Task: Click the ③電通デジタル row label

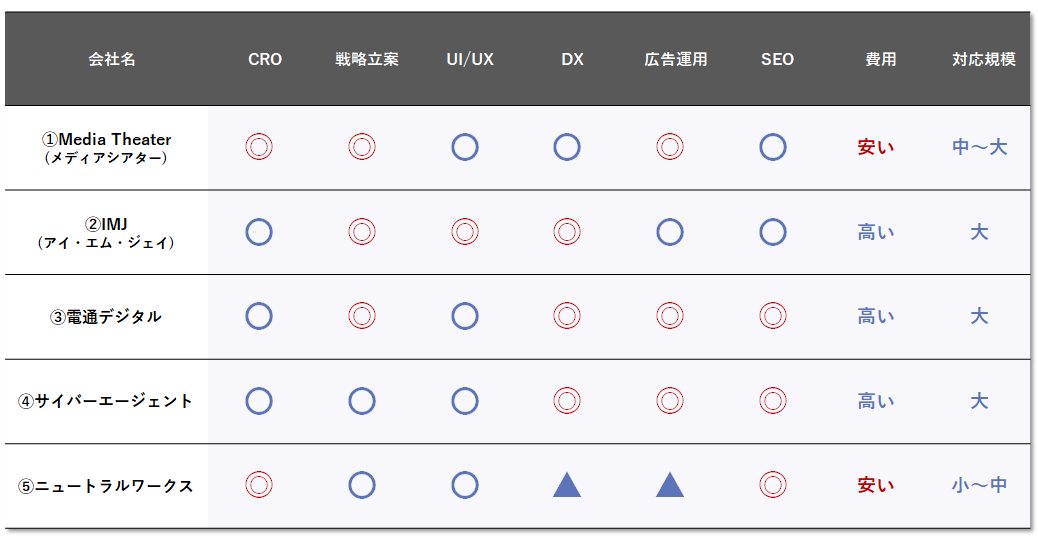Action: (x=105, y=317)
